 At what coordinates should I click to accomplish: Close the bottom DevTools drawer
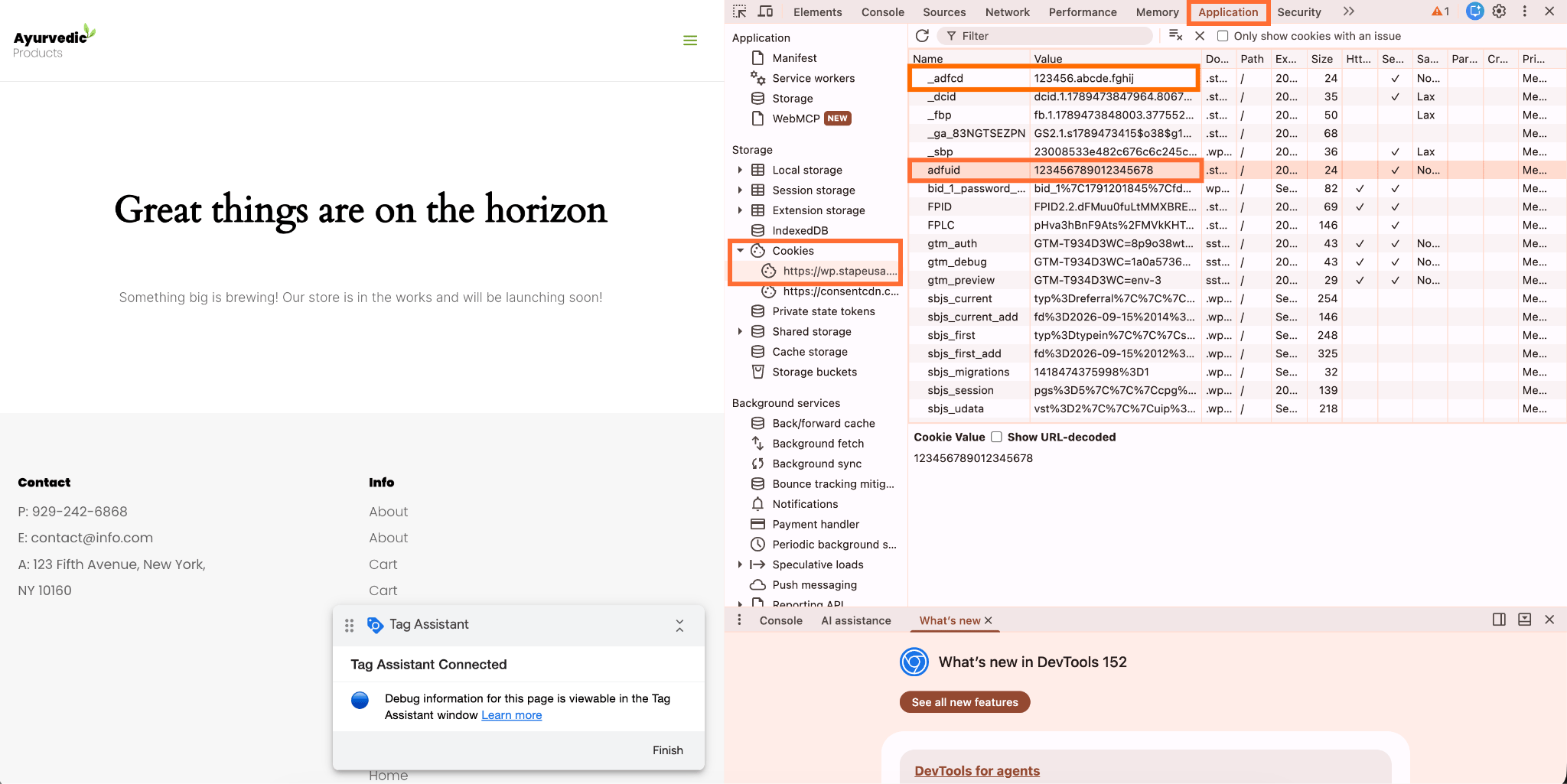[1549, 620]
